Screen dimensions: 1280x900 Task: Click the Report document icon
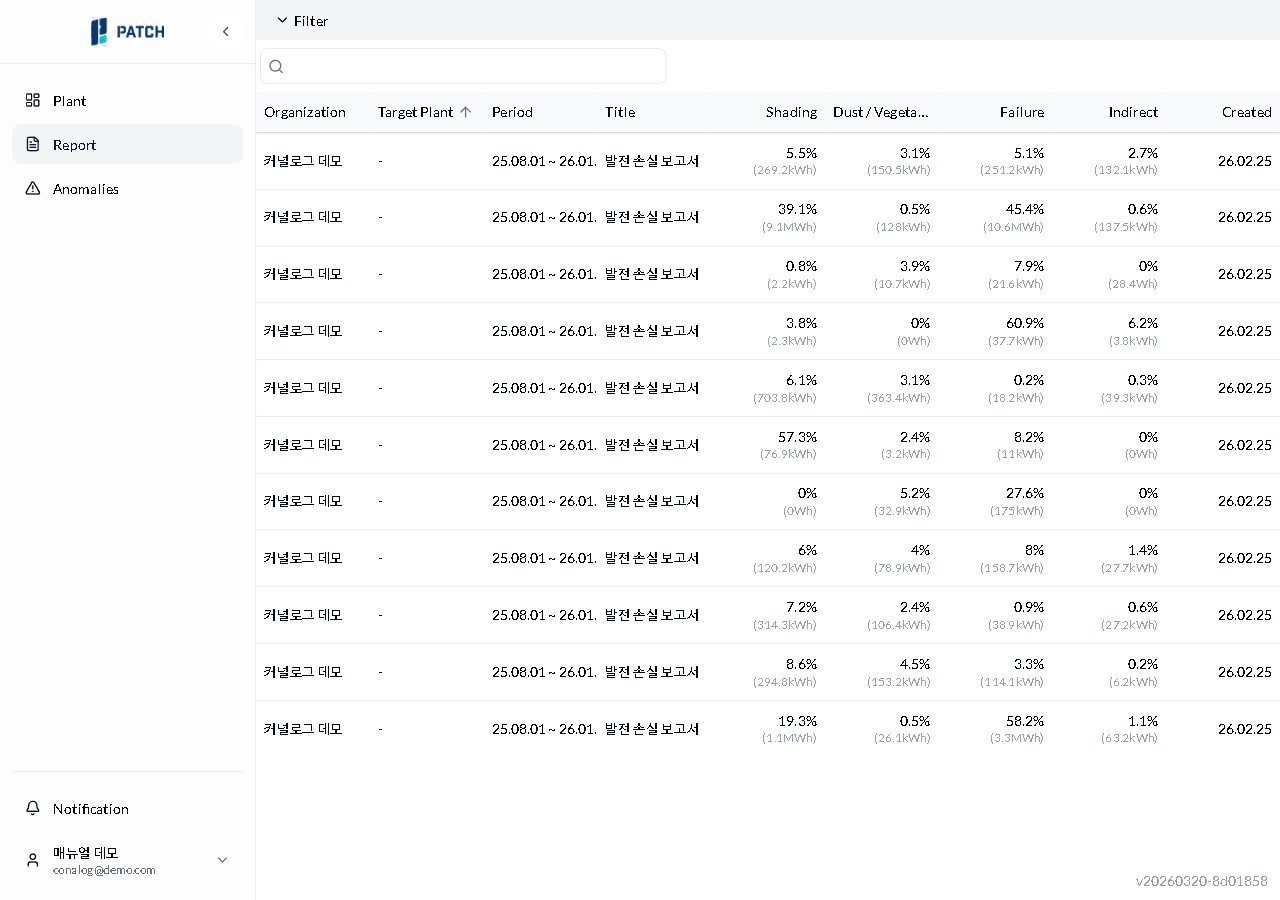(x=33, y=145)
